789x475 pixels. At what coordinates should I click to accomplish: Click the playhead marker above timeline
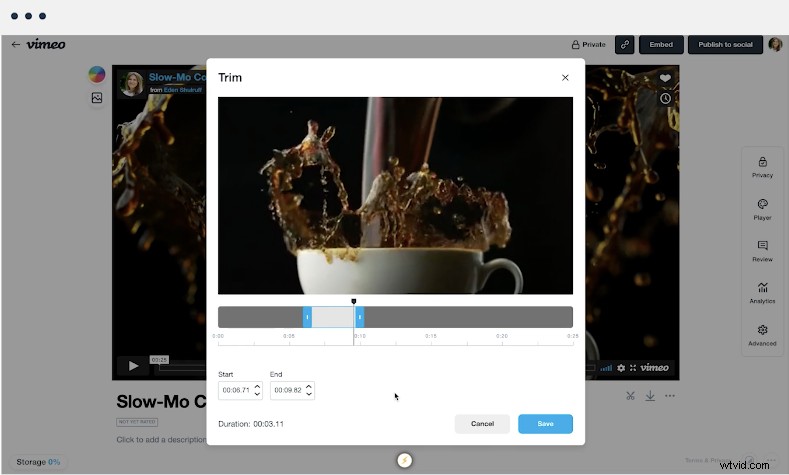pos(354,301)
